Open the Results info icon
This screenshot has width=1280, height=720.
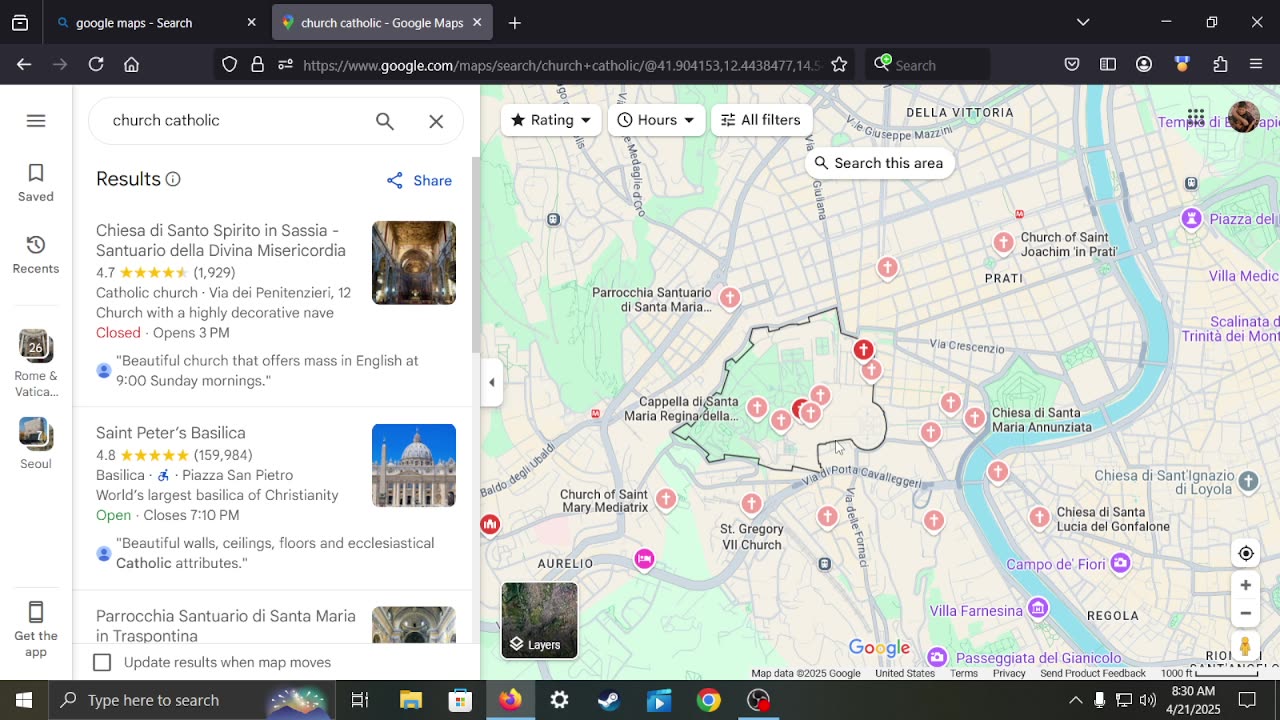click(173, 180)
